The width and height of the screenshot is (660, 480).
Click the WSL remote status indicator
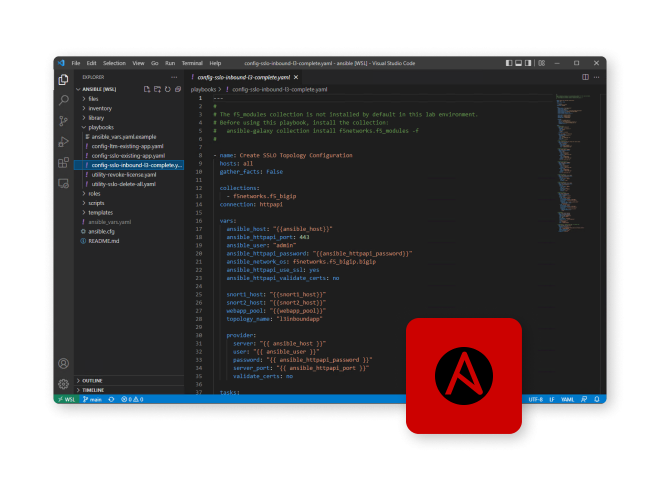pyautogui.click(x=67, y=399)
